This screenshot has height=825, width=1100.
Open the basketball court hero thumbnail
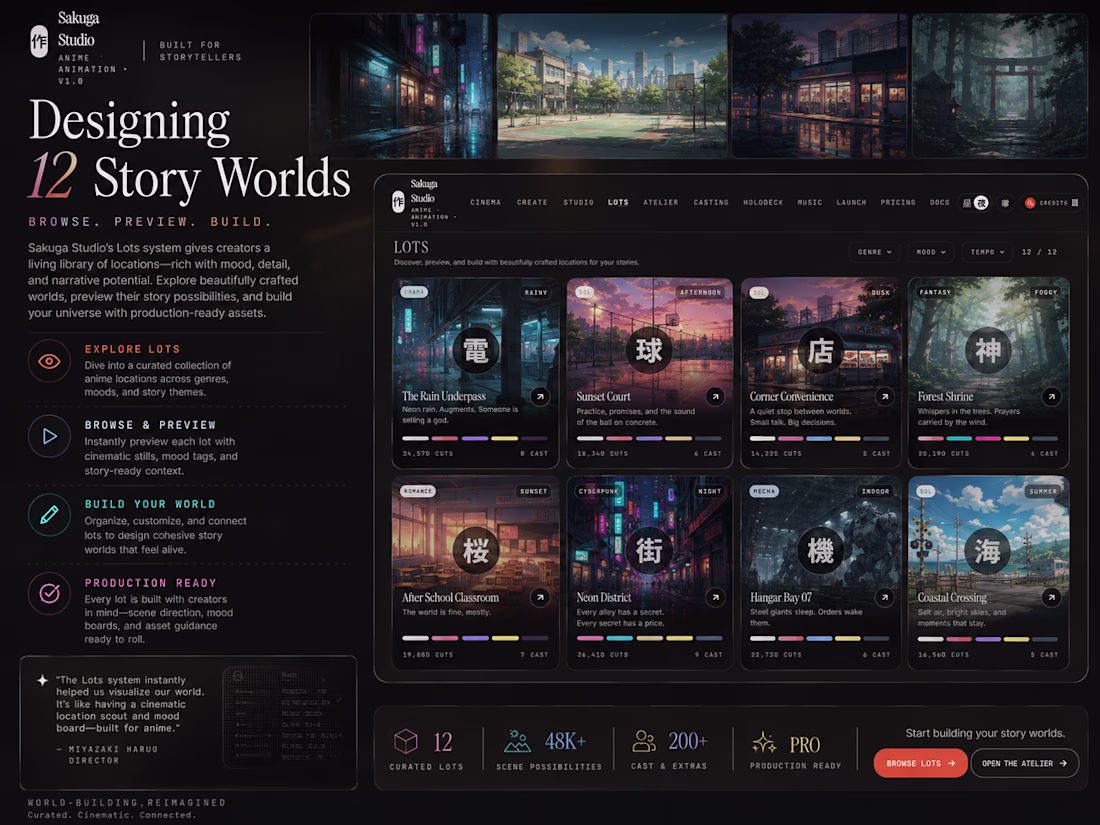pyautogui.click(x=612, y=86)
